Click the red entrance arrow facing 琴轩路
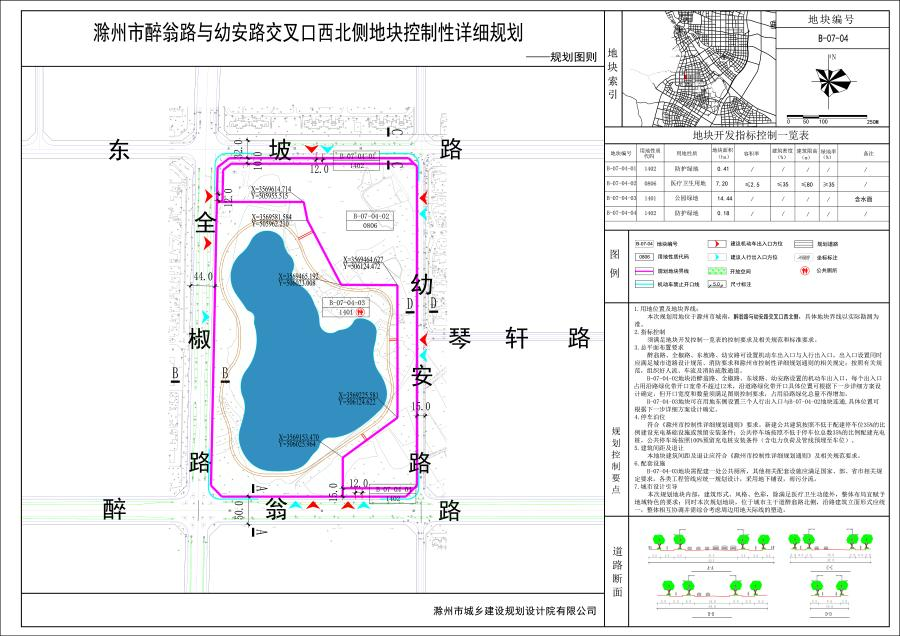 tap(423, 339)
